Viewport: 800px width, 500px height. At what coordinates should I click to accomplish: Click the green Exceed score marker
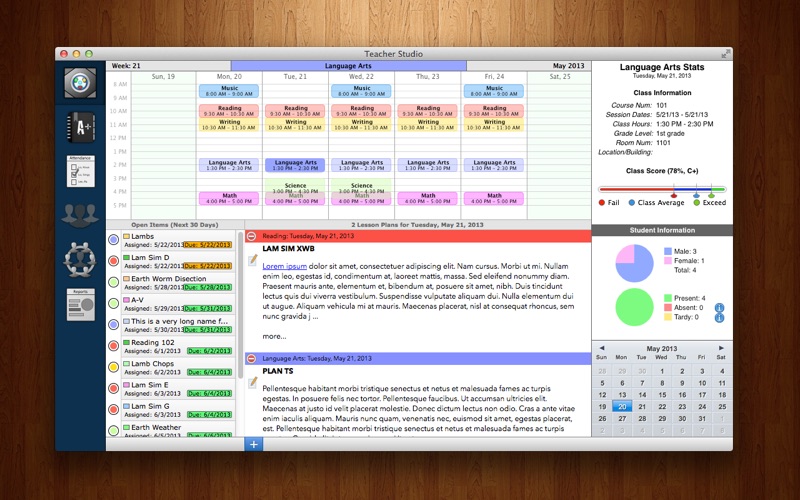click(711, 195)
